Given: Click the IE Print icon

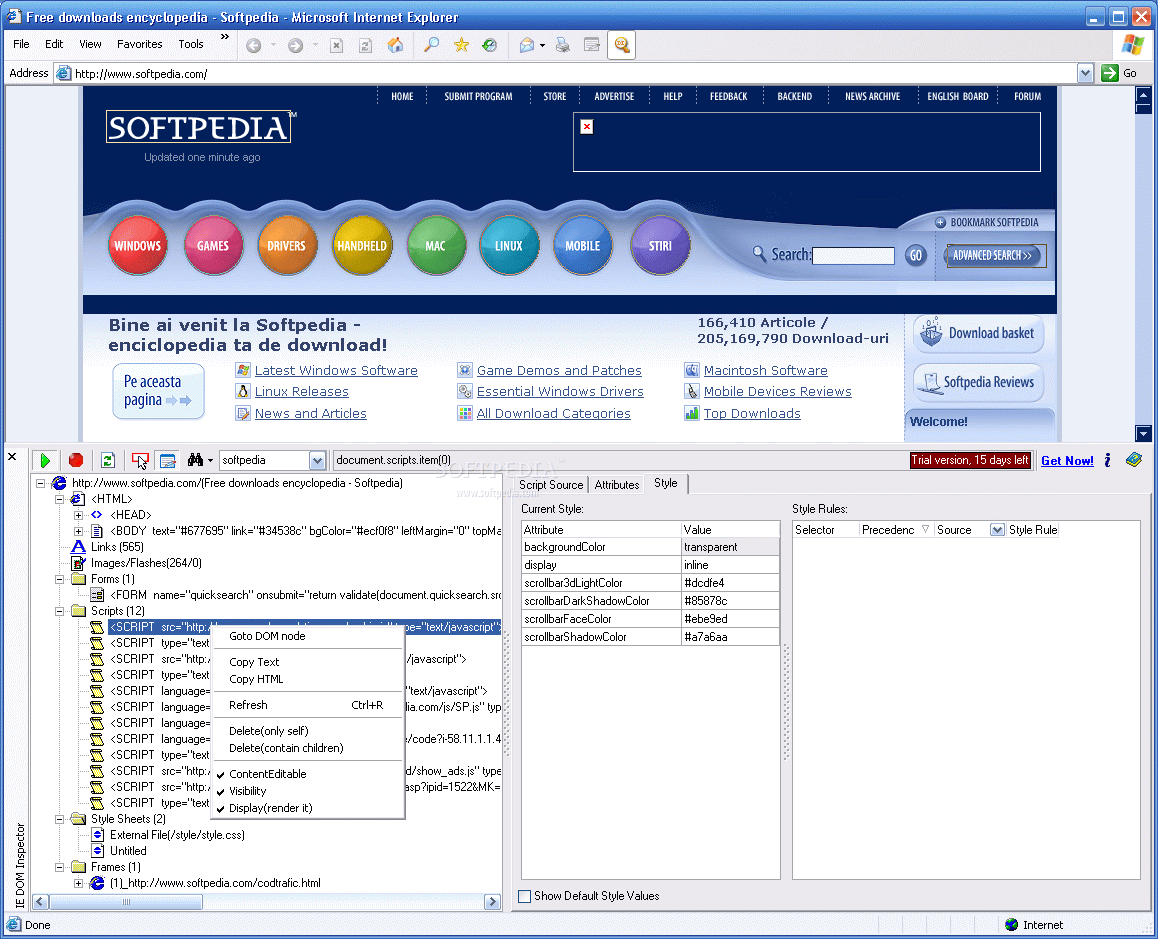Looking at the screenshot, I should click(x=563, y=46).
